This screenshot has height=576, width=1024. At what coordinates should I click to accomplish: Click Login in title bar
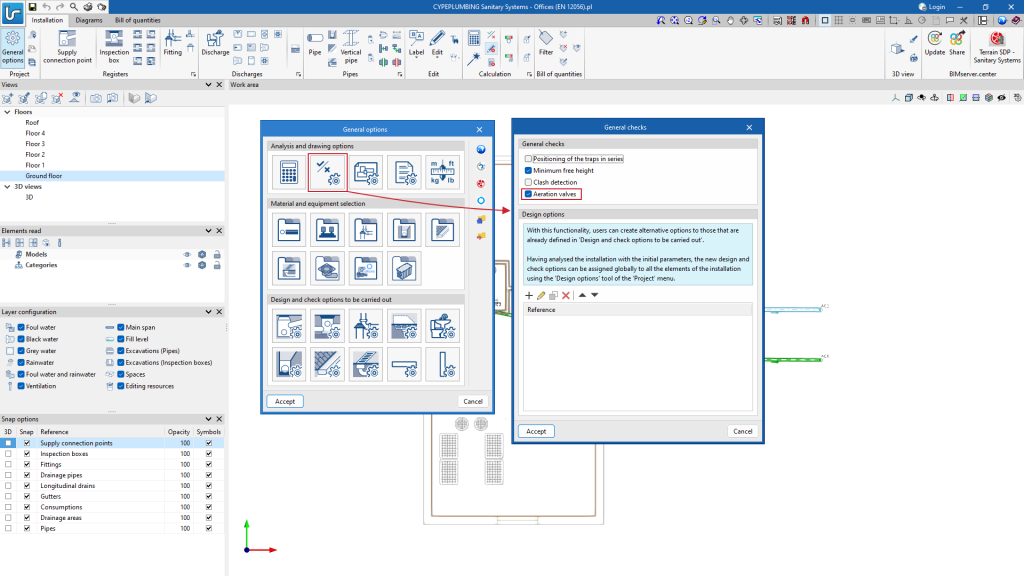[x=932, y=7]
